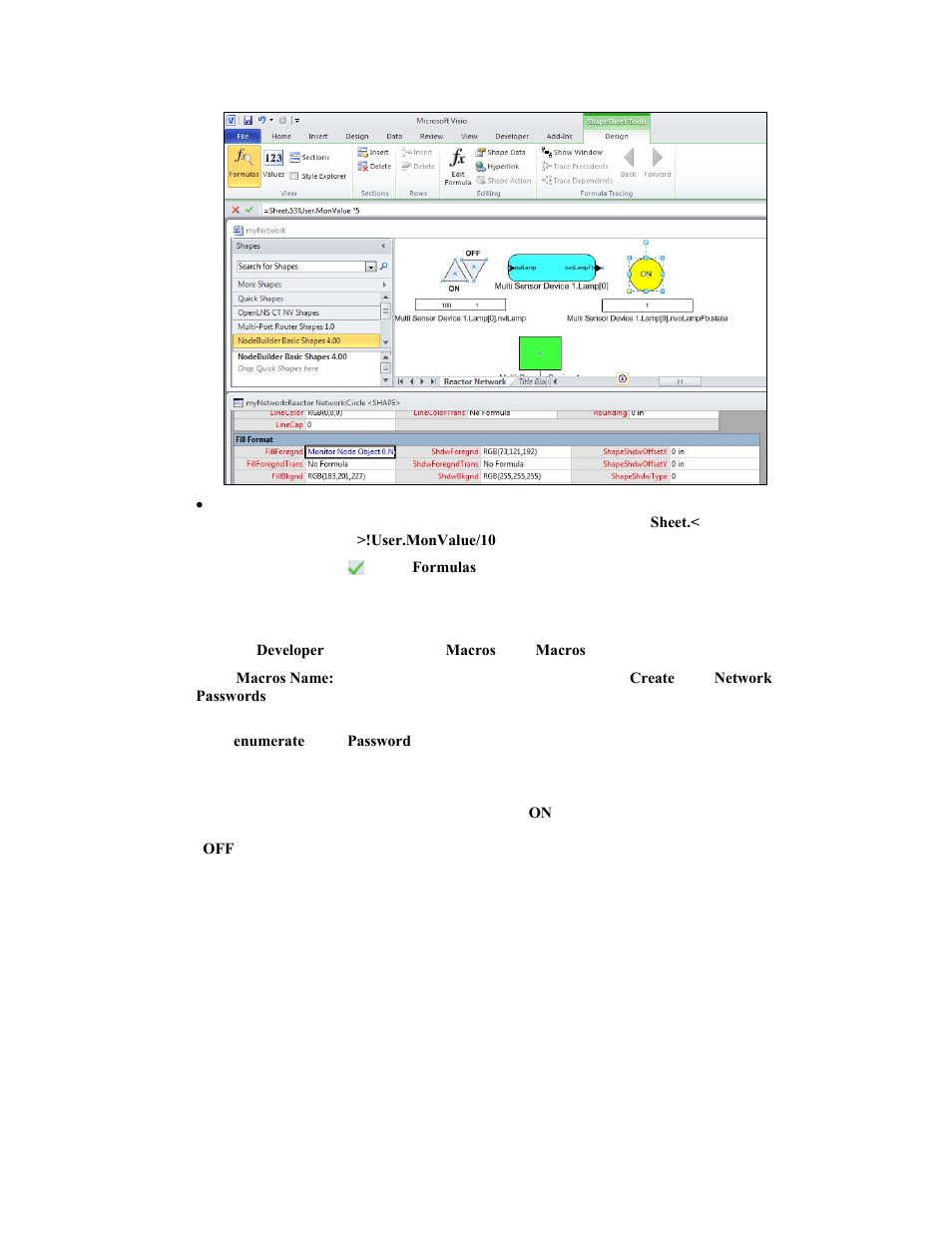Click the horizontal scrollbar thumb under the drawing

pos(680,381)
